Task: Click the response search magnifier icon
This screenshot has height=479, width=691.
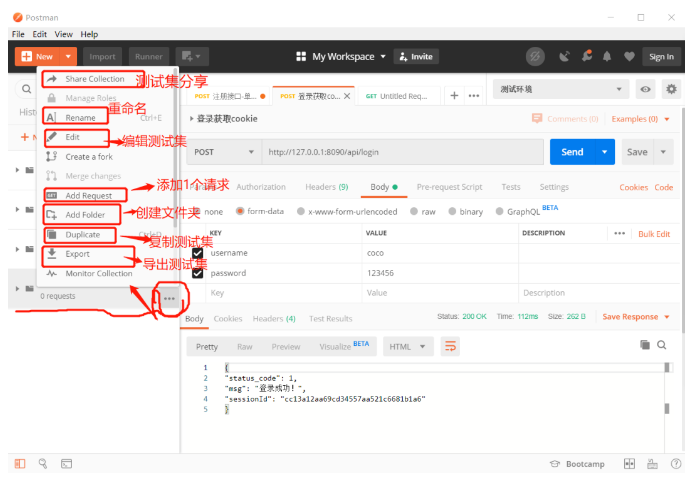Action: [661, 345]
